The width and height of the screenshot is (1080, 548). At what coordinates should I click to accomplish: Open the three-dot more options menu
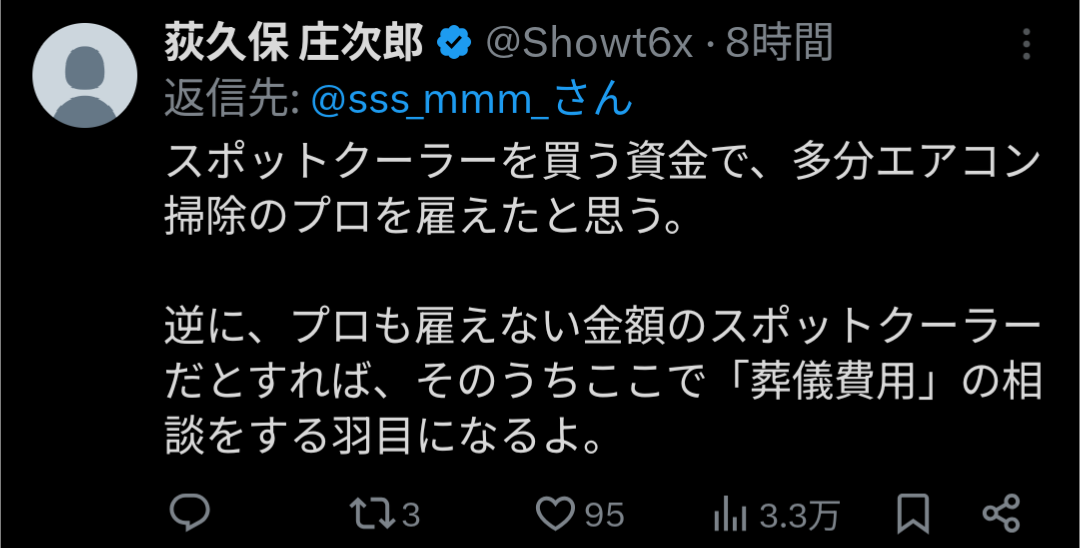(1026, 44)
